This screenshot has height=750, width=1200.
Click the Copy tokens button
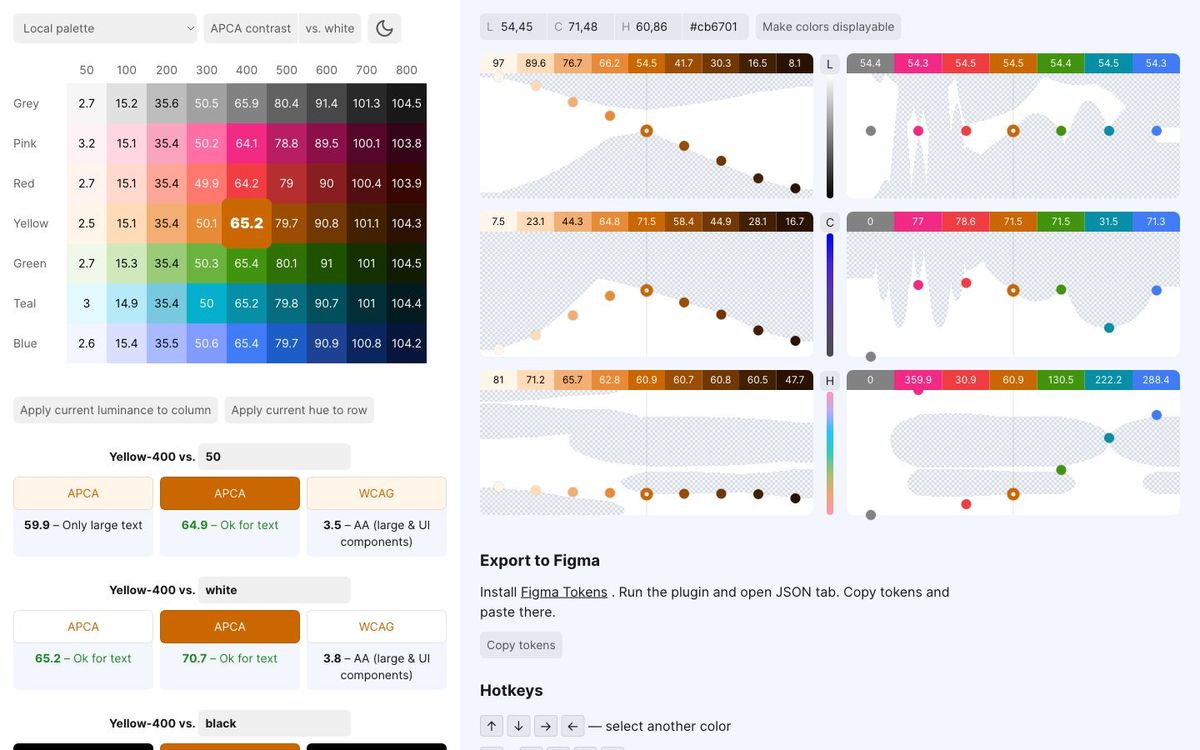click(521, 645)
